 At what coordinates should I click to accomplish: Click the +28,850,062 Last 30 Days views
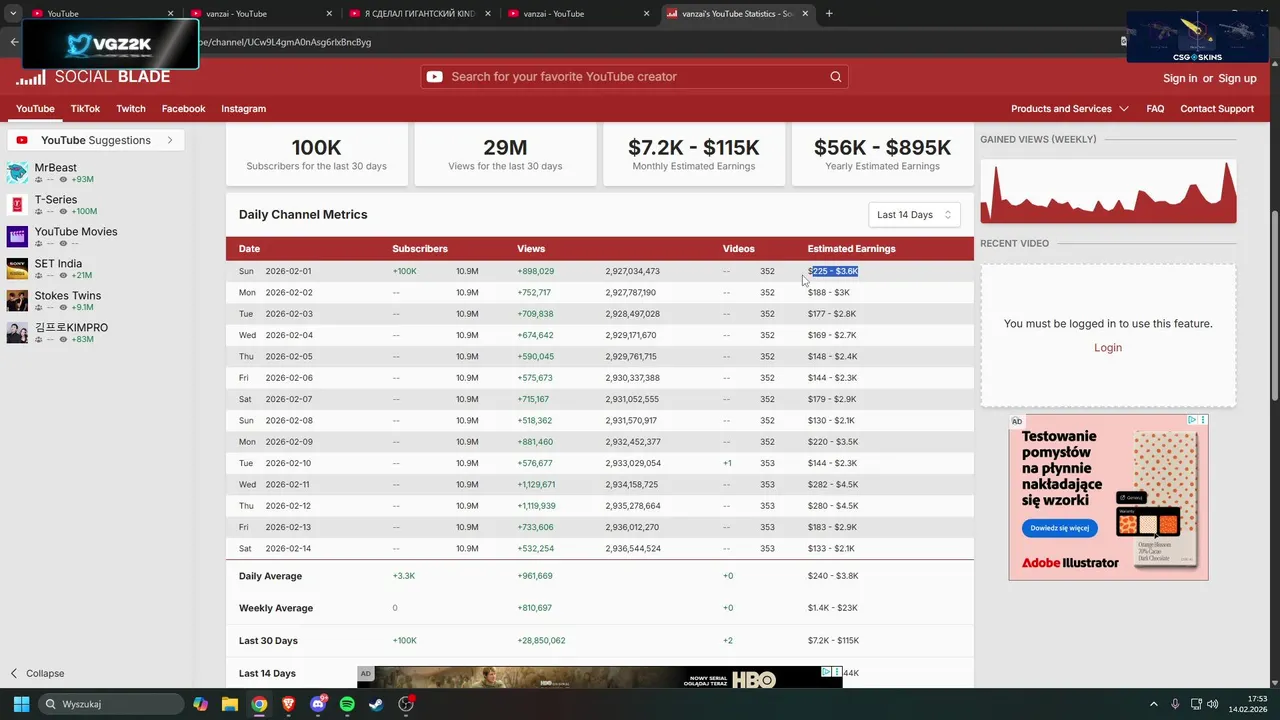click(x=541, y=640)
